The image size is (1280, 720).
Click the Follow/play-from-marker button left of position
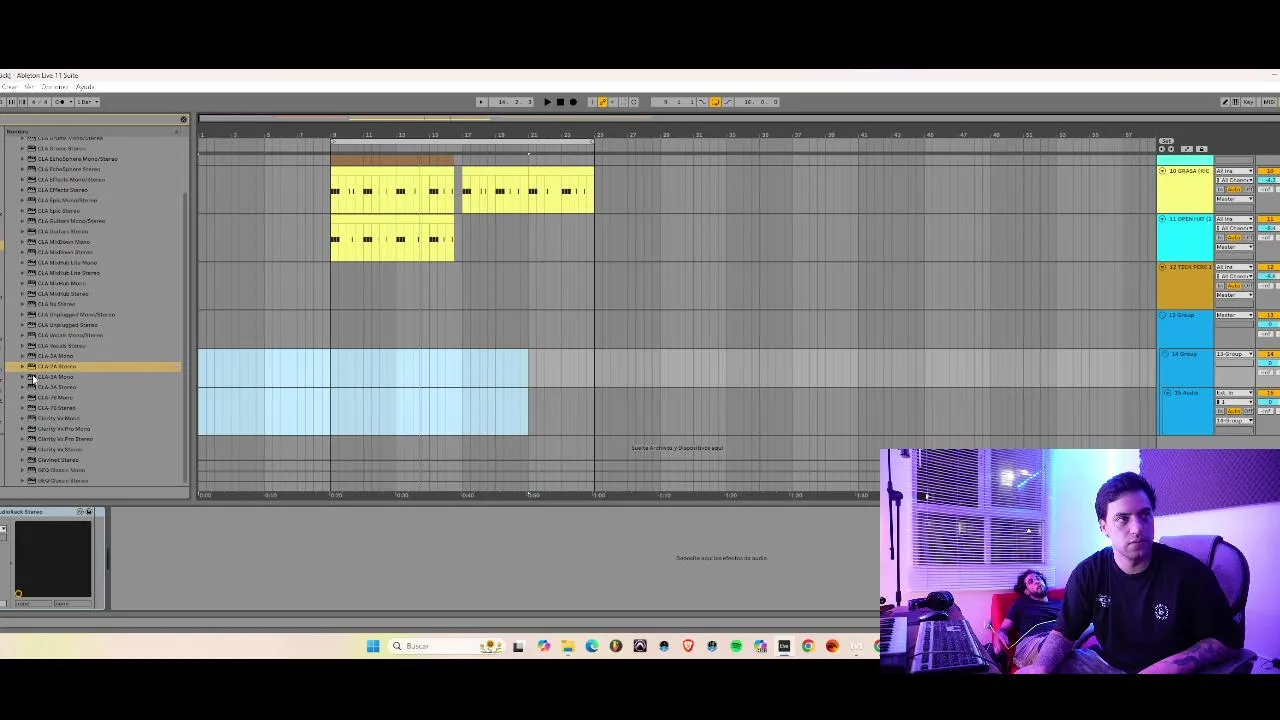(481, 102)
